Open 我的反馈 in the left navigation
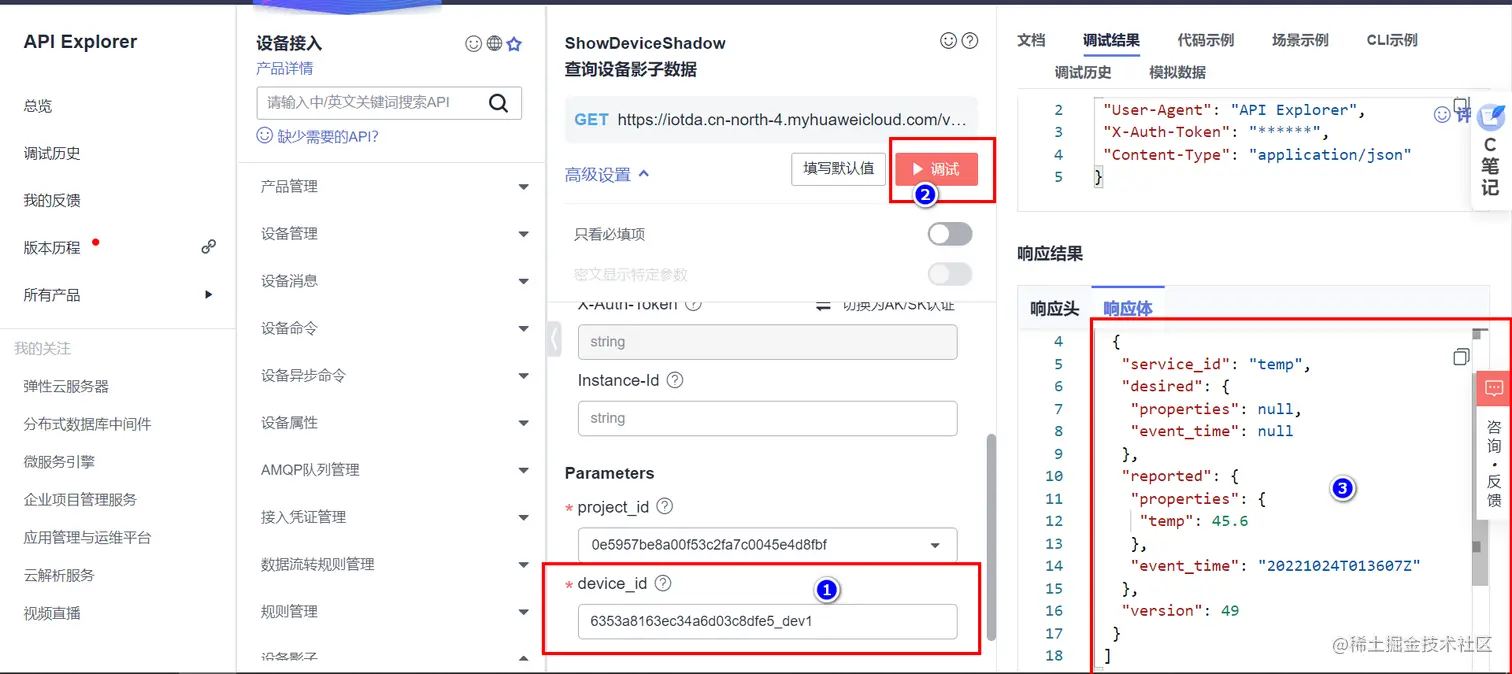 (52, 200)
